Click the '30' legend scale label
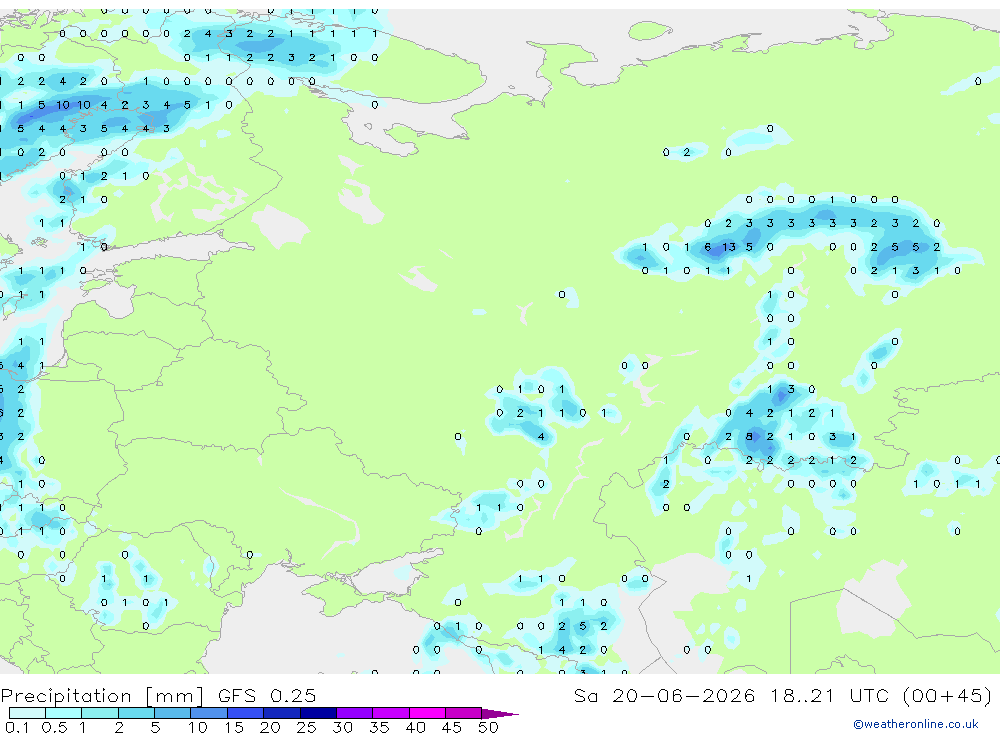The height and width of the screenshot is (733, 1000). [x=342, y=727]
